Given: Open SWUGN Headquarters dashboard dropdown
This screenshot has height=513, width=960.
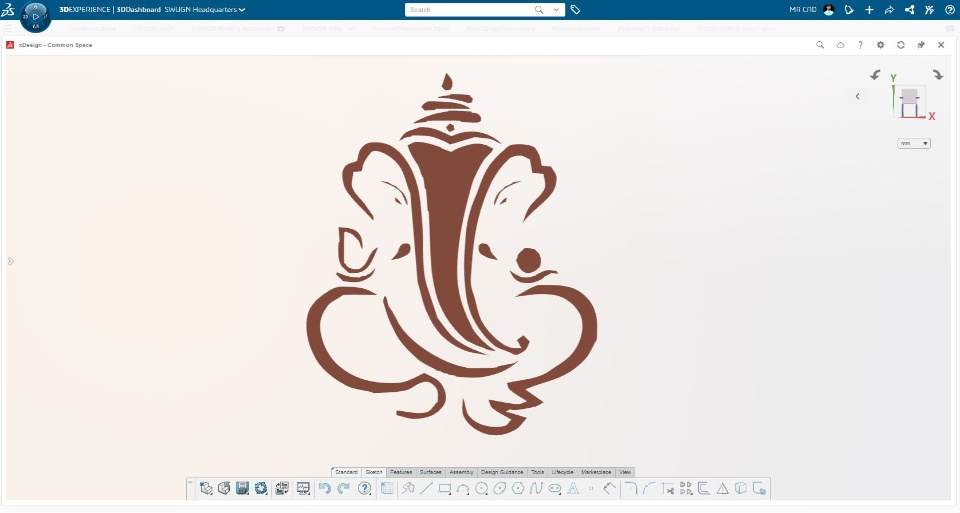Looking at the screenshot, I should [x=204, y=10].
